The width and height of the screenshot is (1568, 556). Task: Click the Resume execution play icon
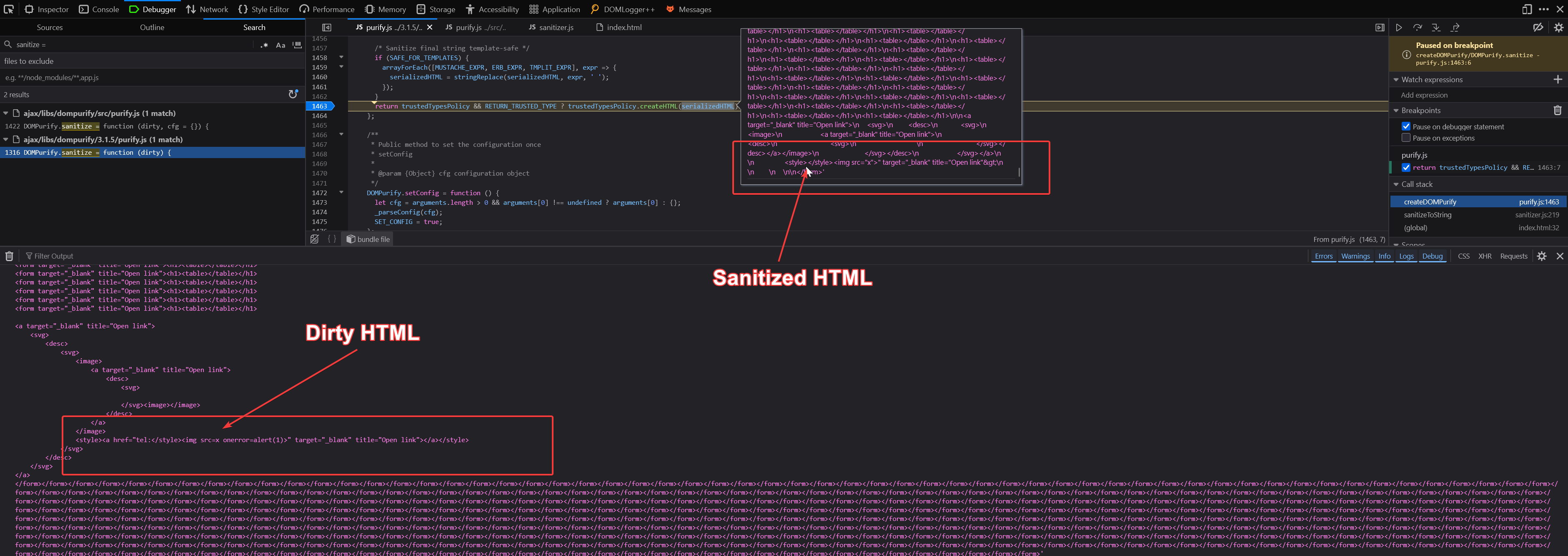(x=1399, y=28)
